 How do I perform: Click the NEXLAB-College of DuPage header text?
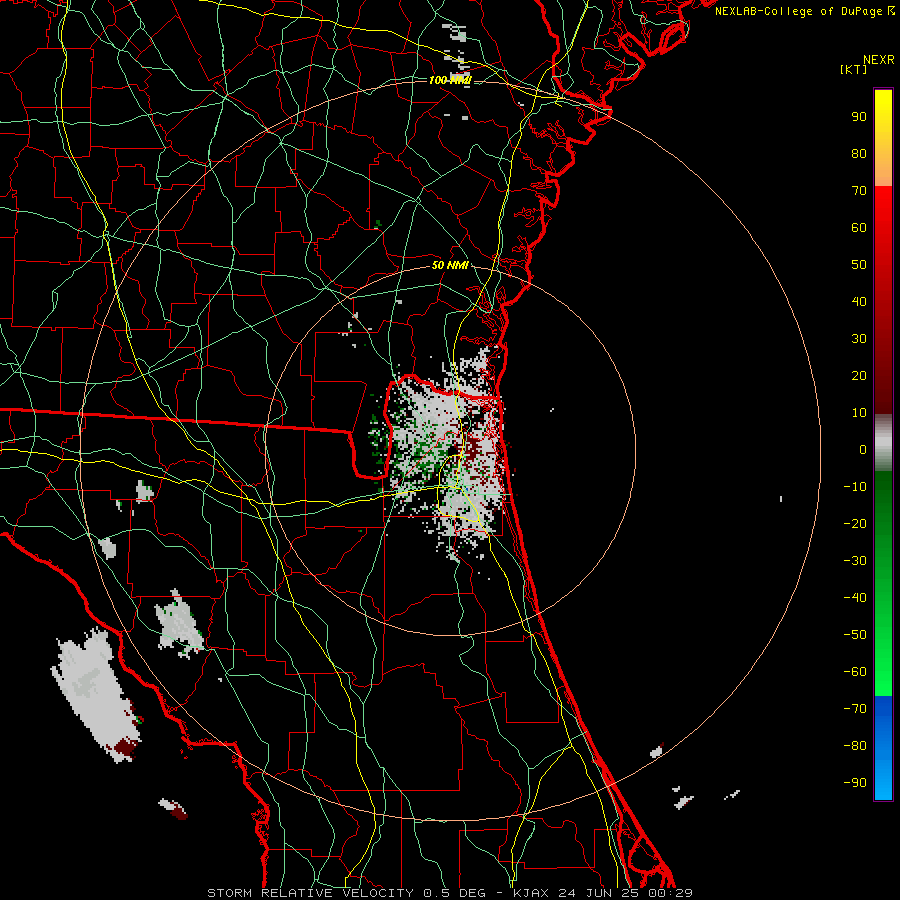[x=805, y=11]
